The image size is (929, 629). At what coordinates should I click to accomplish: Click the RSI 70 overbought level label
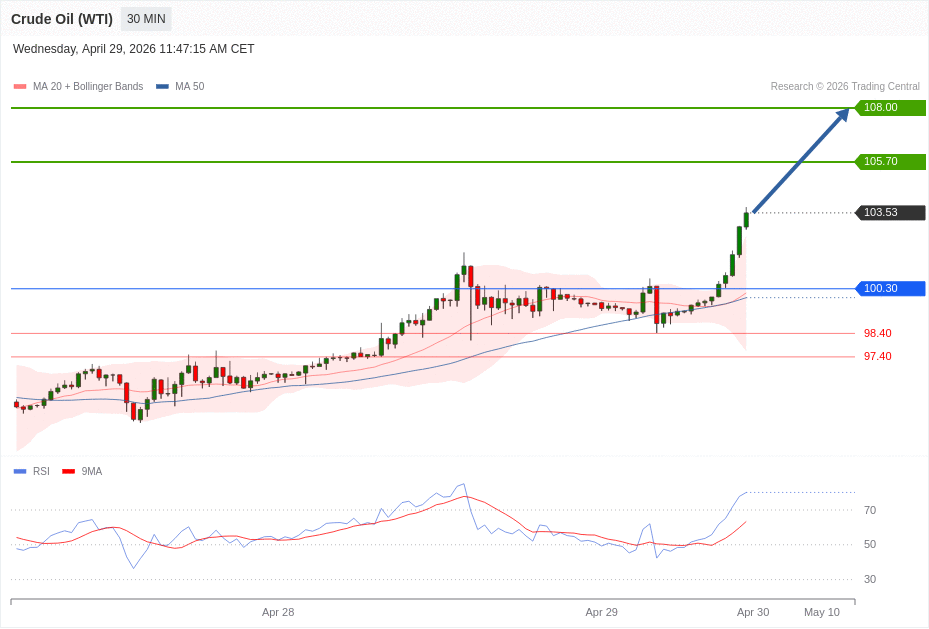click(x=869, y=510)
